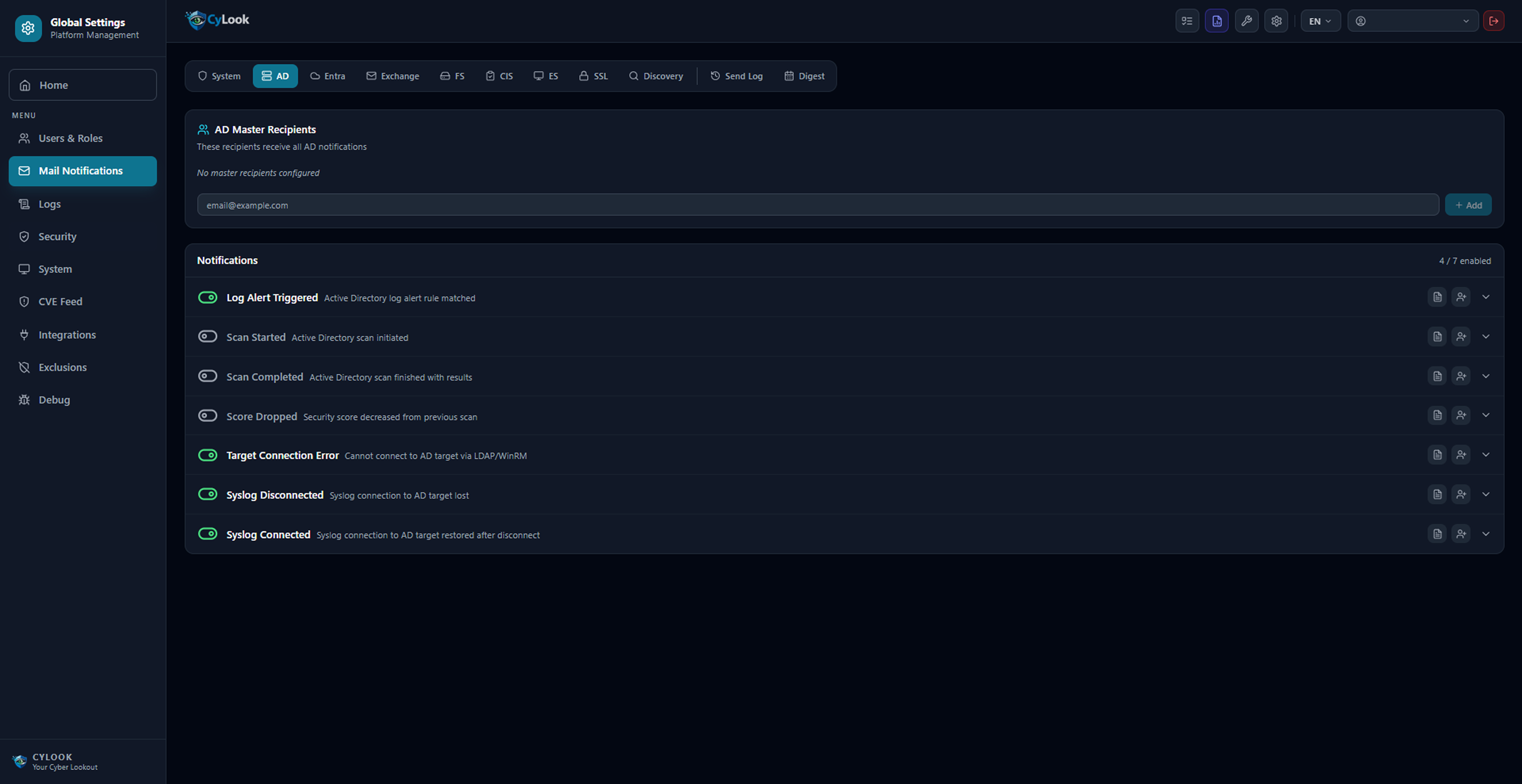The image size is (1522, 784).
Task: Open the Send Log tab
Action: (737, 76)
